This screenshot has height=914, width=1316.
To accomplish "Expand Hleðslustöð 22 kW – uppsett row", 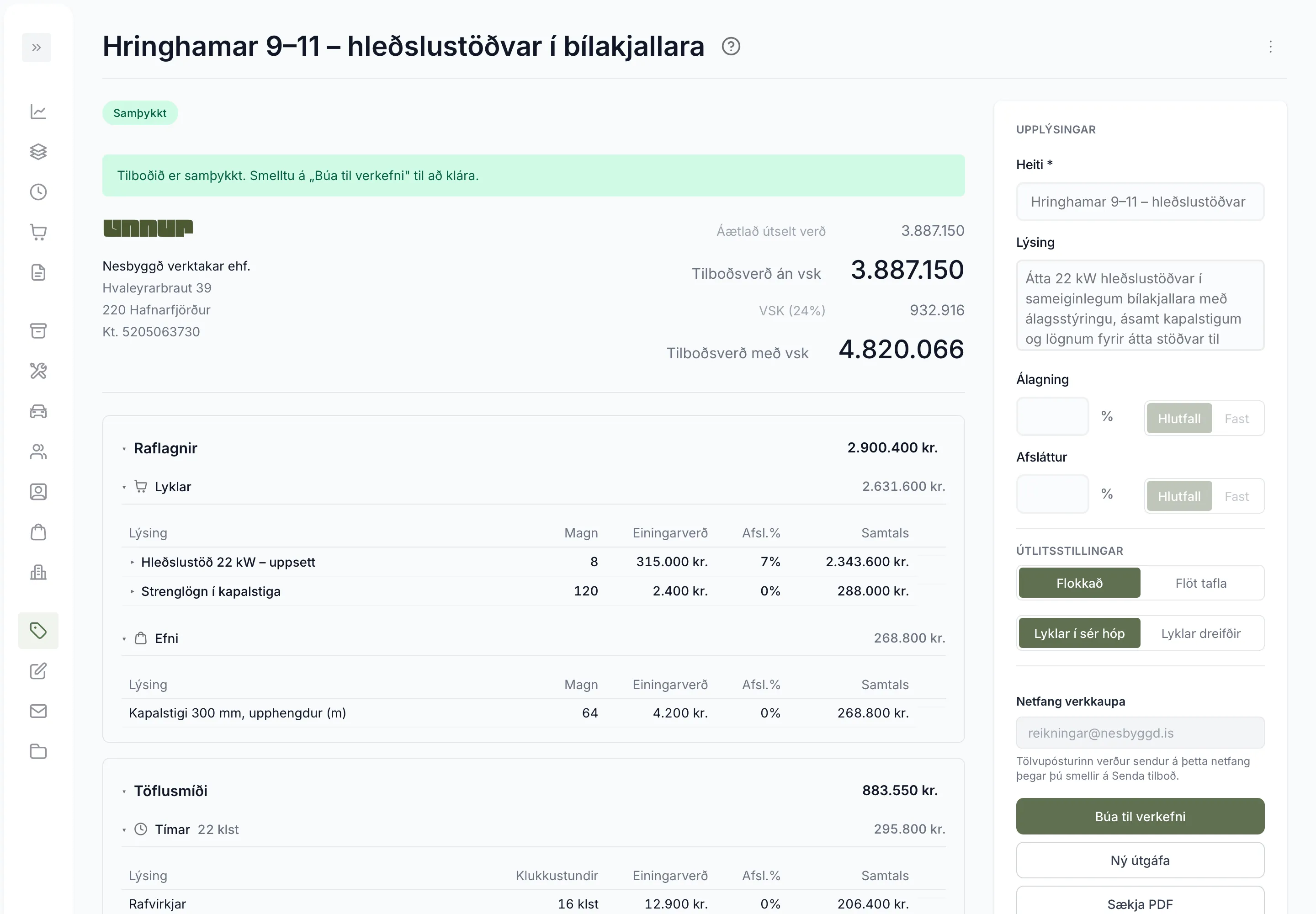I will click(133, 563).
